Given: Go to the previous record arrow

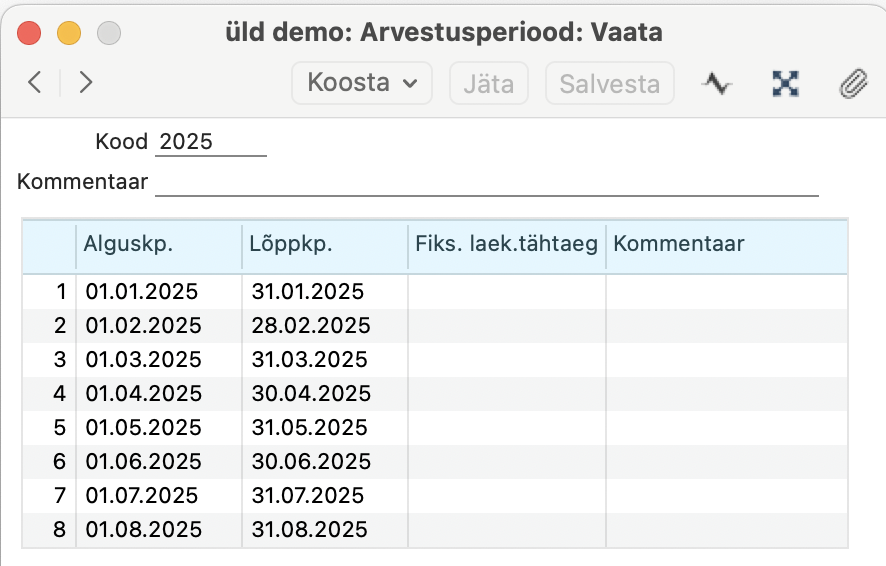Looking at the screenshot, I should coord(35,82).
